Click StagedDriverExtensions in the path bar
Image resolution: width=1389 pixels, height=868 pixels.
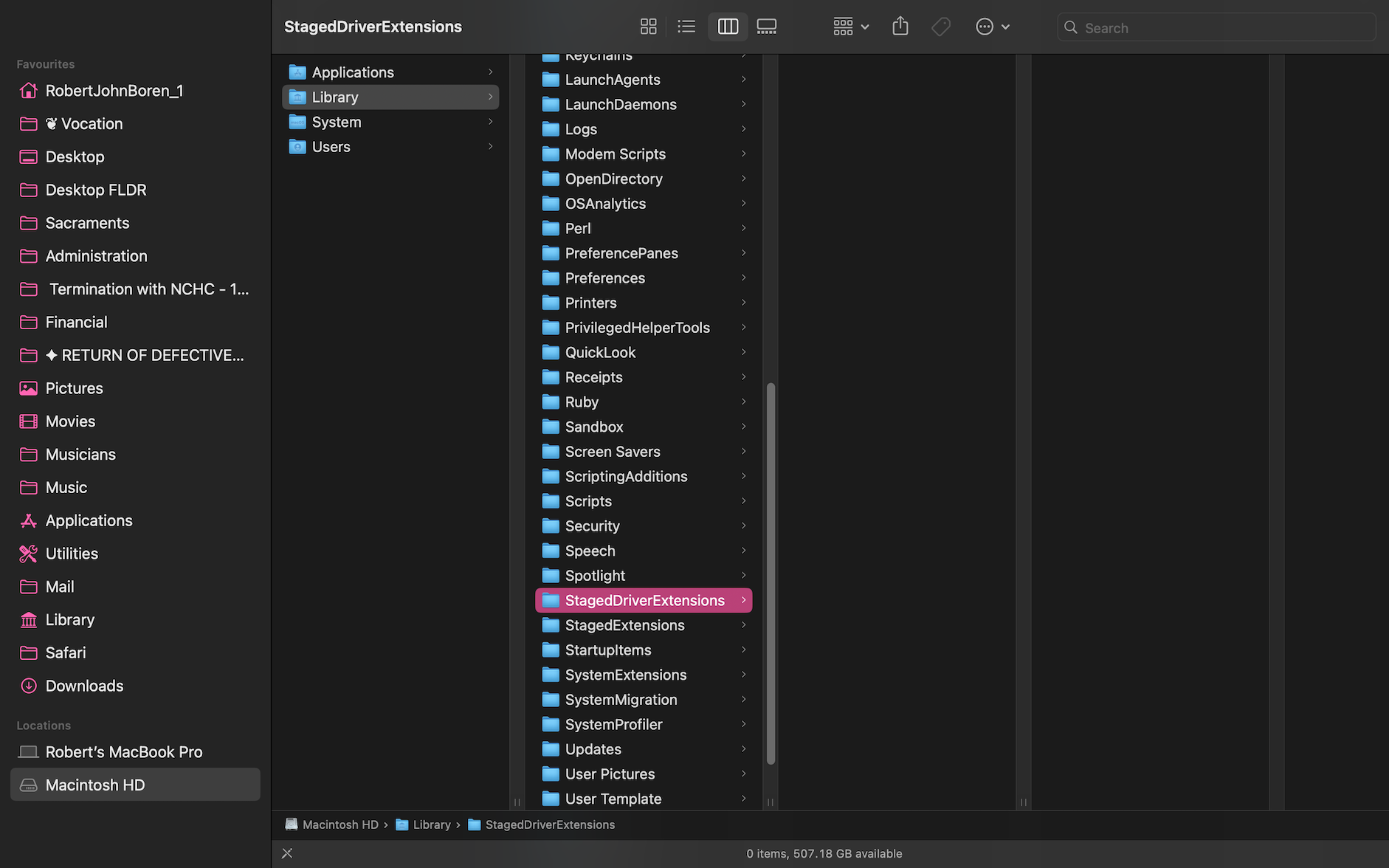pos(542,824)
